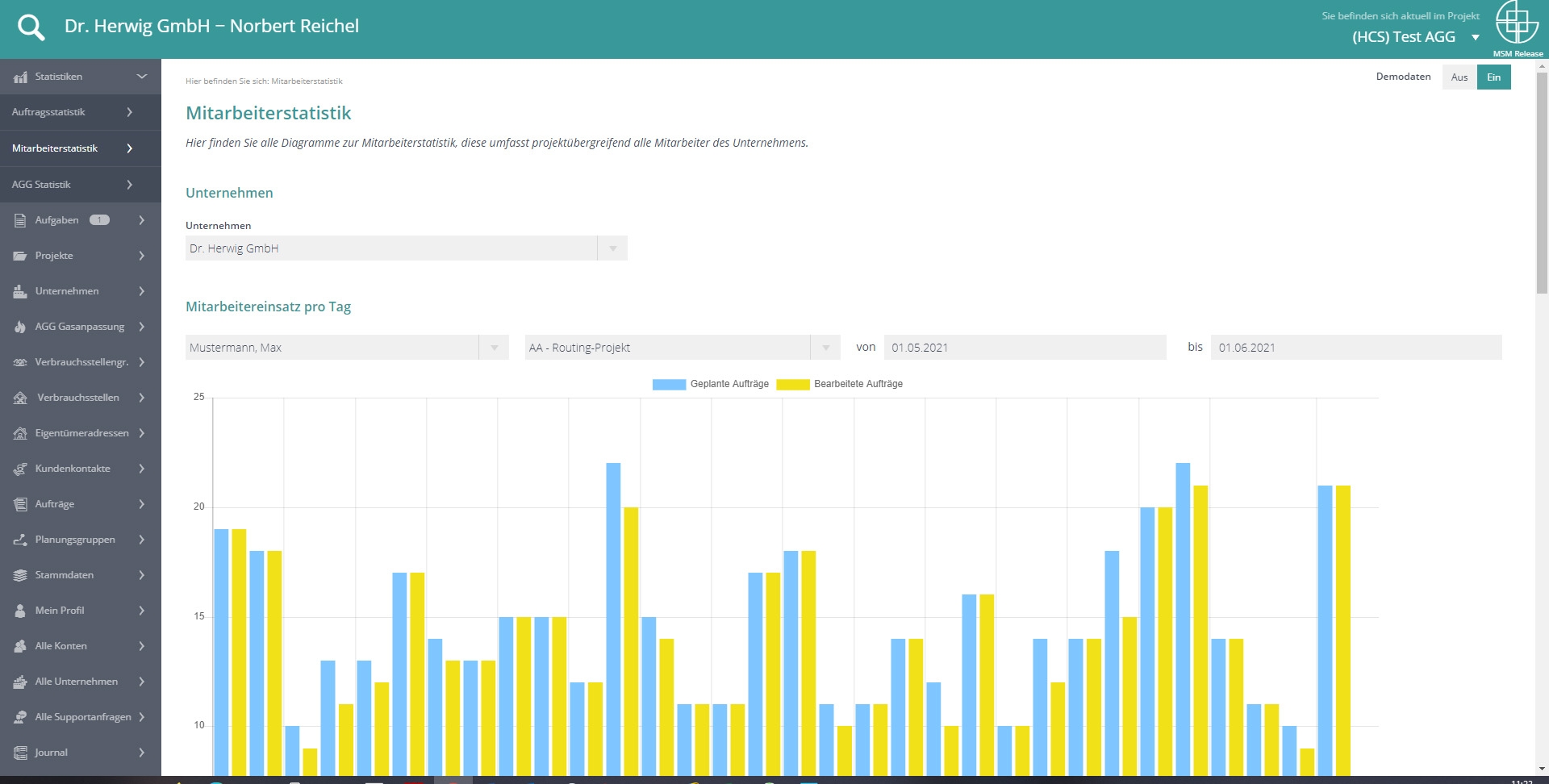Click the blue Geplante Aufträge color swatch
Viewport: 1549px width, 784px height.
669,385
